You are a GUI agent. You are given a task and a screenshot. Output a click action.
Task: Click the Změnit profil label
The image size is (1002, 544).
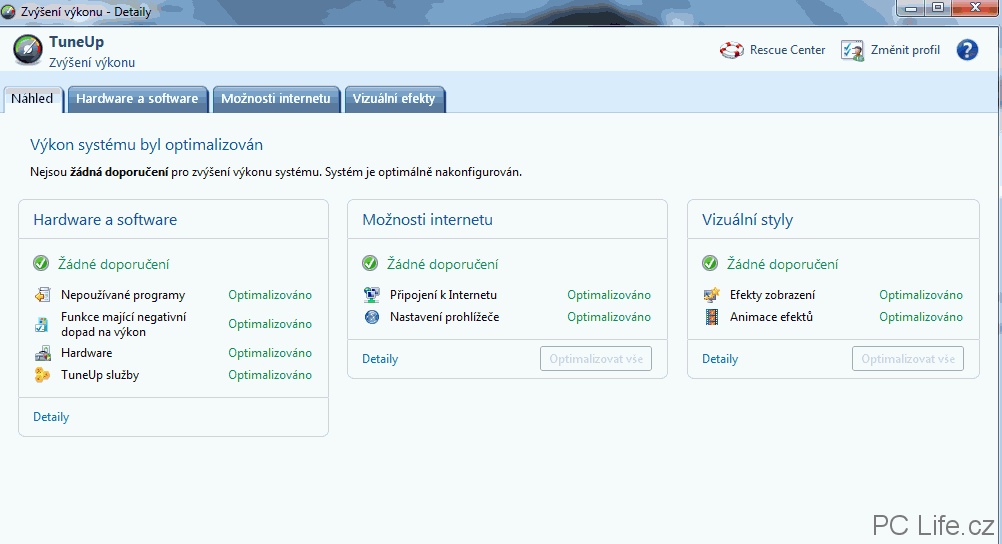[x=905, y=50]
